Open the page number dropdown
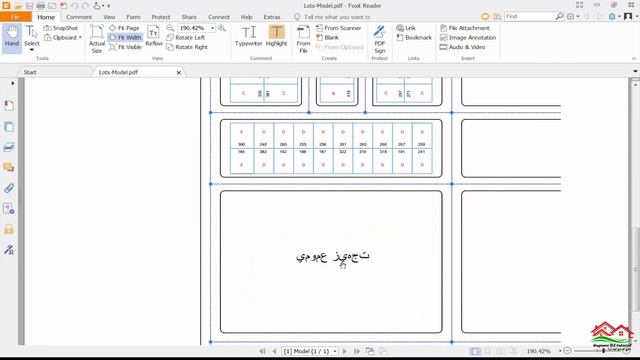Image resolution: width=640 pixels, height=360 pixels. pyautogui.click(x=335, y=351)
